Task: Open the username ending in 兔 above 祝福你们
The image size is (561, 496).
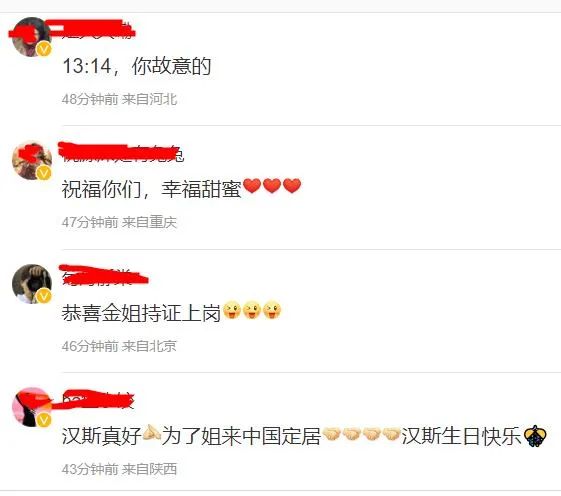Action: coord(122,153)
